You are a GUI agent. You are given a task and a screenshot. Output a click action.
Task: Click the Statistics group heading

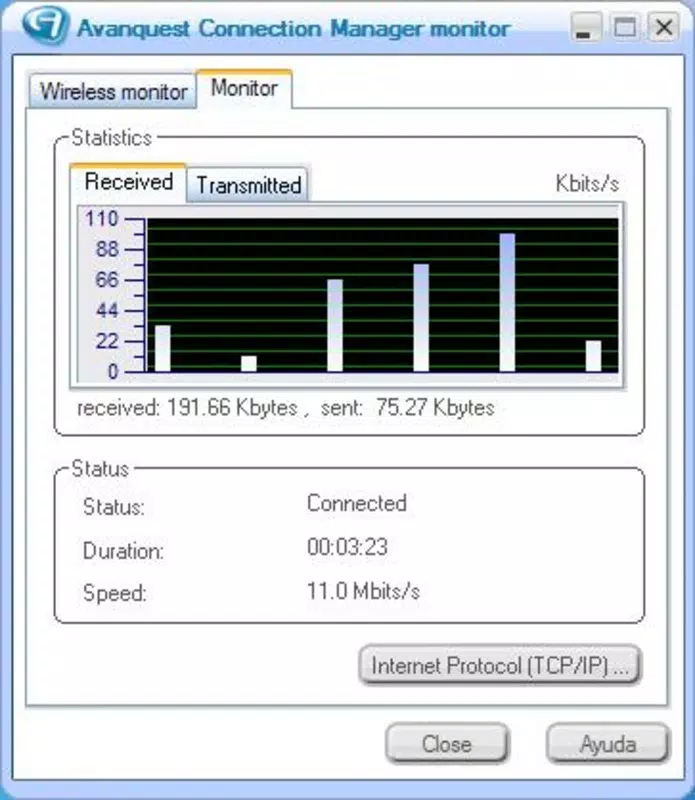(112, 138)
